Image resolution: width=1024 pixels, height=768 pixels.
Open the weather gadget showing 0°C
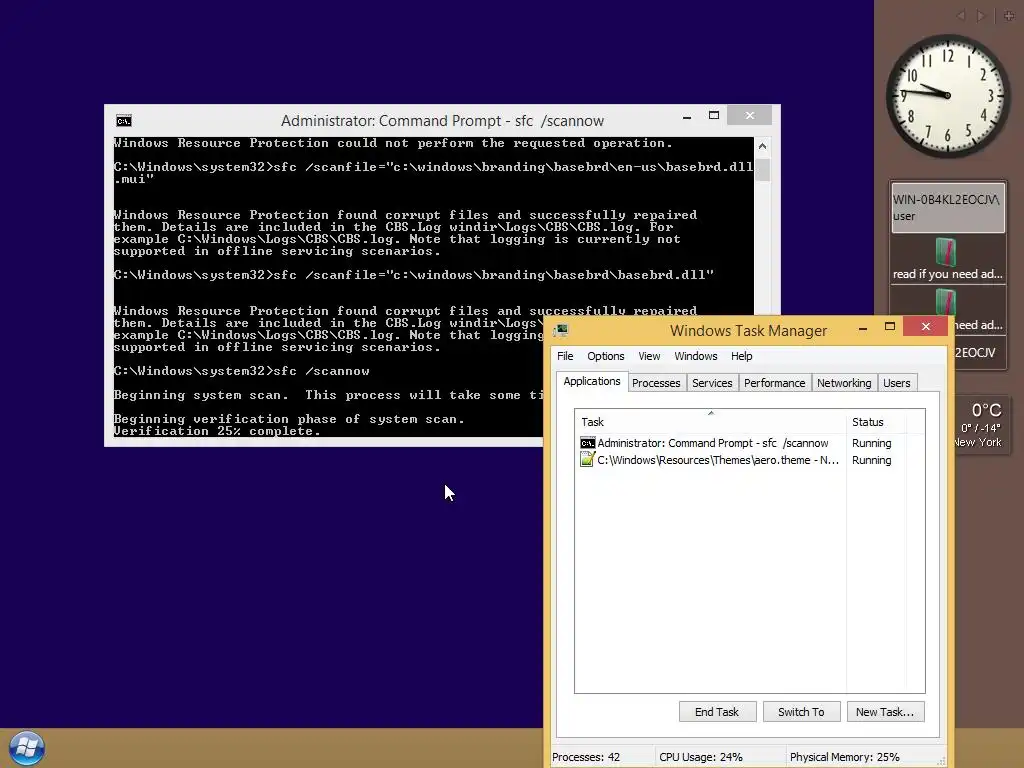coord(982,425)
